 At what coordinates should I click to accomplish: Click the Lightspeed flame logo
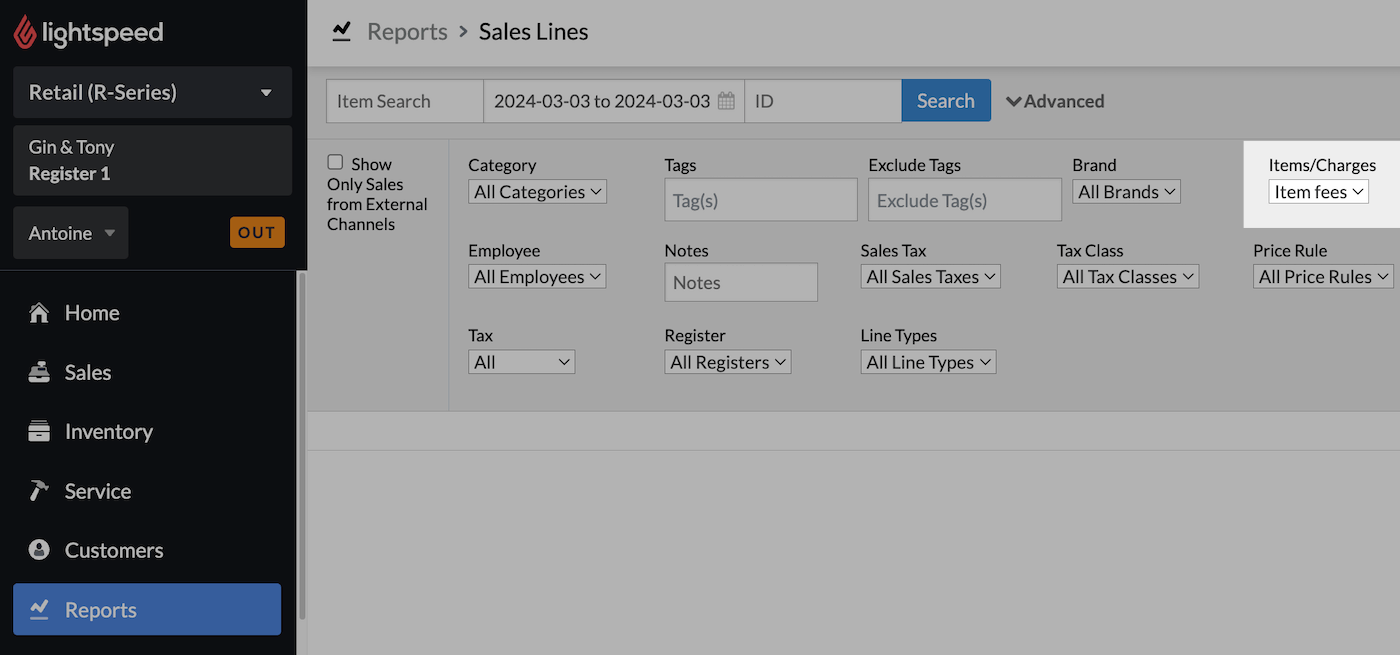(x=25, y=32)
